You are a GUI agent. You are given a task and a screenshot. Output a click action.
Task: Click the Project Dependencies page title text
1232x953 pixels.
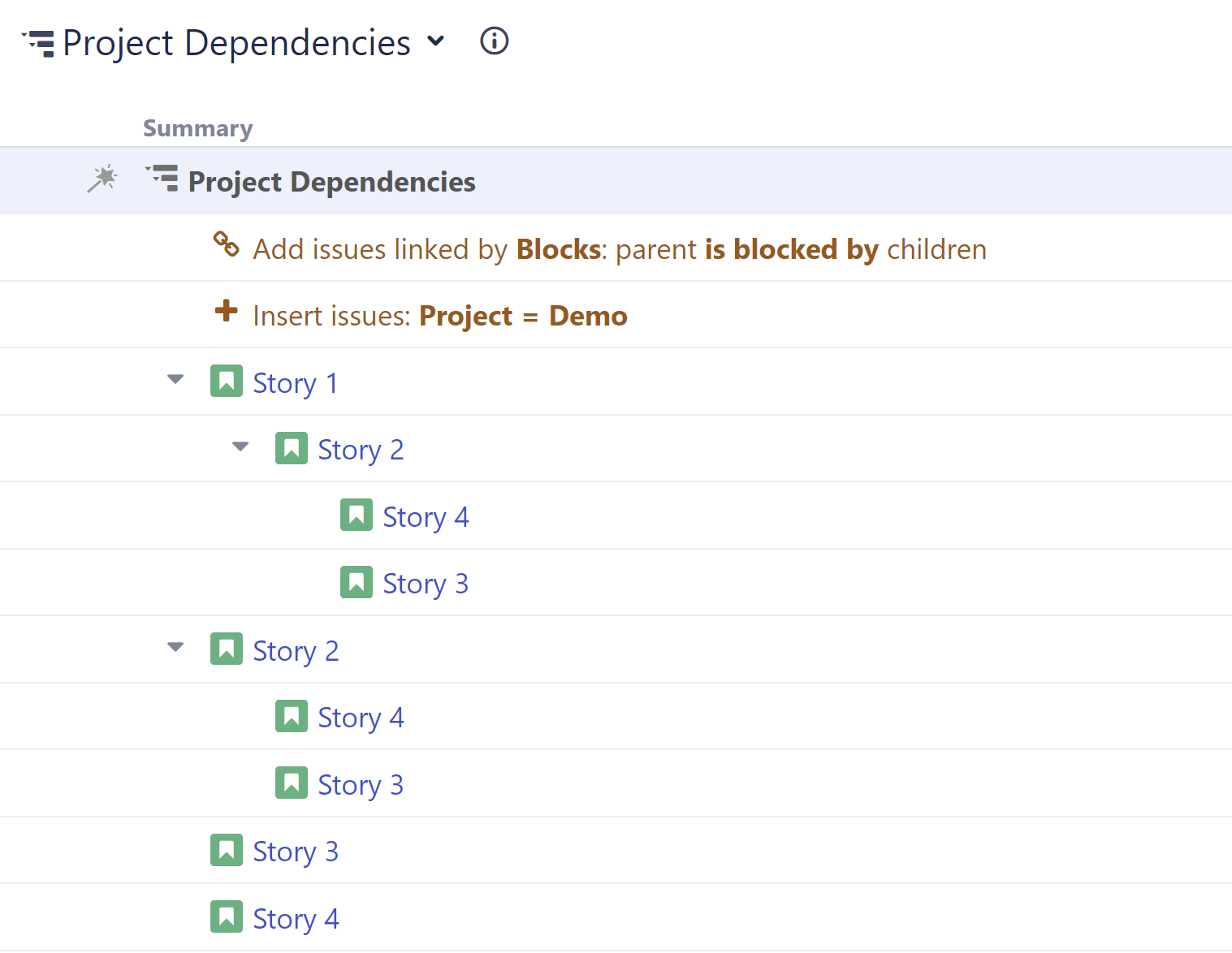click(236, 43)
